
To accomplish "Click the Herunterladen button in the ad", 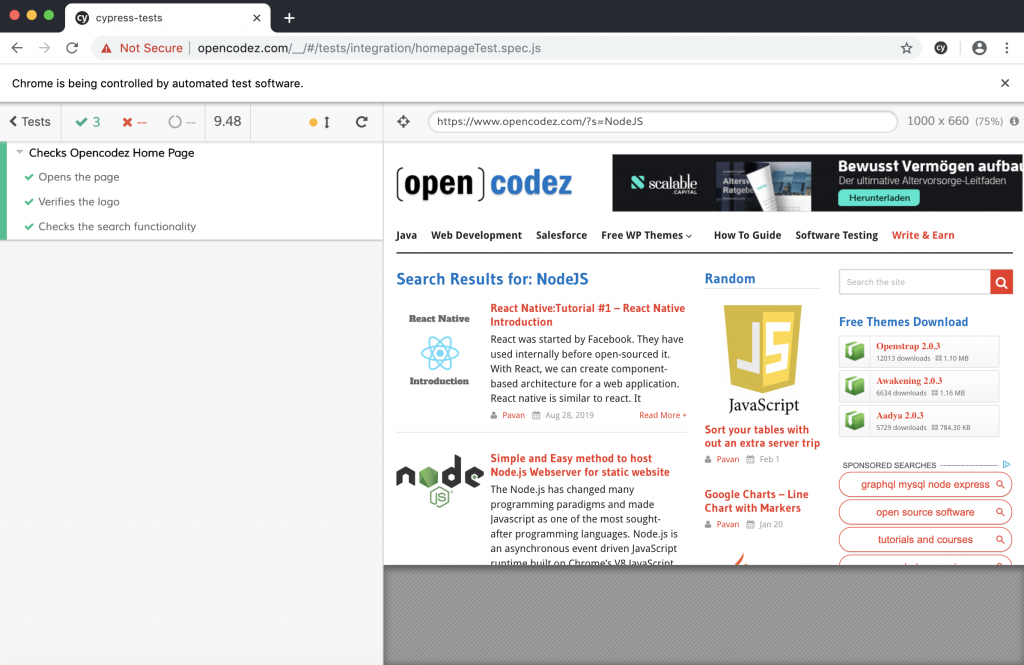I will [879, 198].
